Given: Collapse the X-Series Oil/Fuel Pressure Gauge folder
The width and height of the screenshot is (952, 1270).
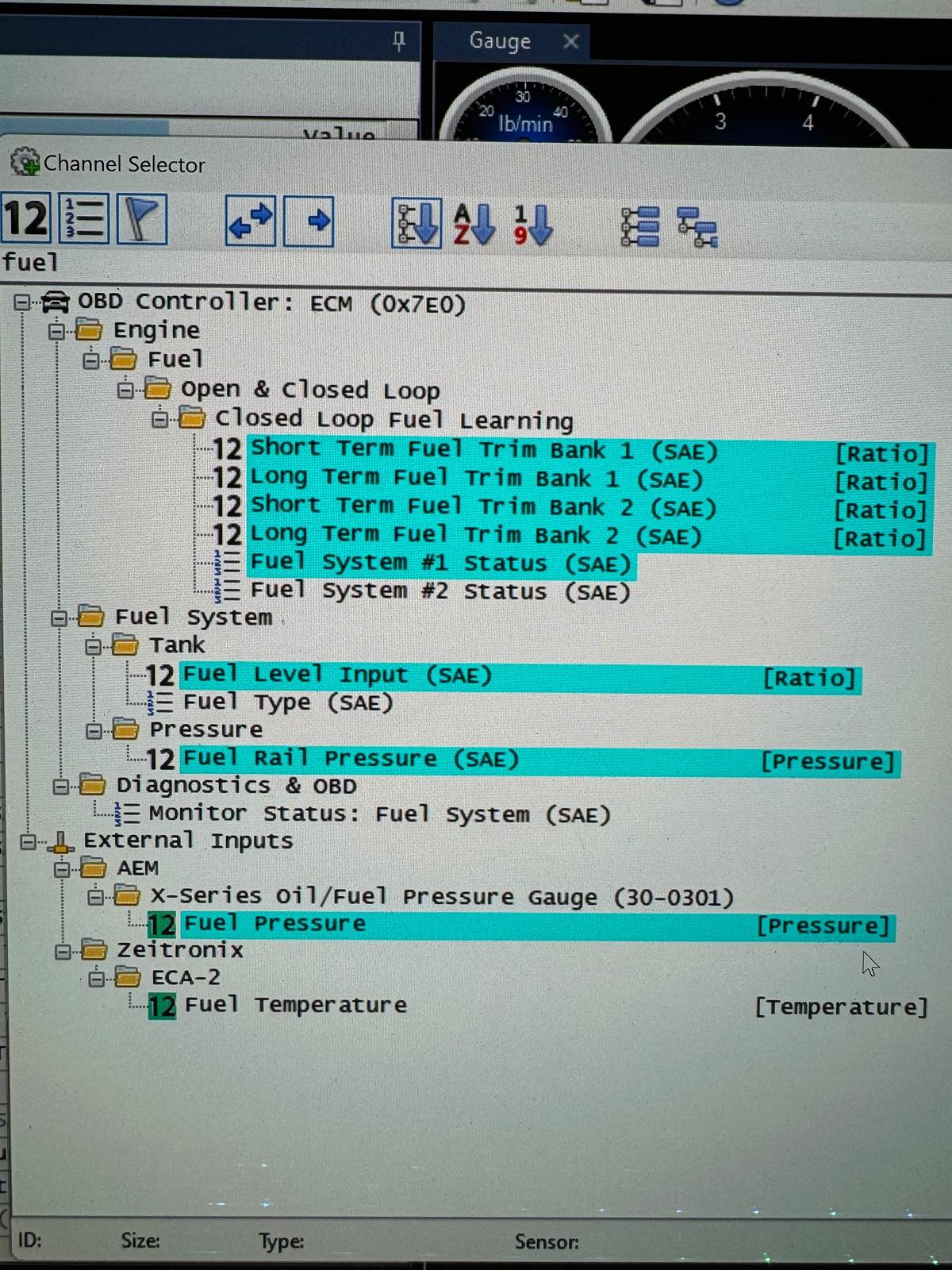Looking at the screenshot, I should tap(95, 898).
